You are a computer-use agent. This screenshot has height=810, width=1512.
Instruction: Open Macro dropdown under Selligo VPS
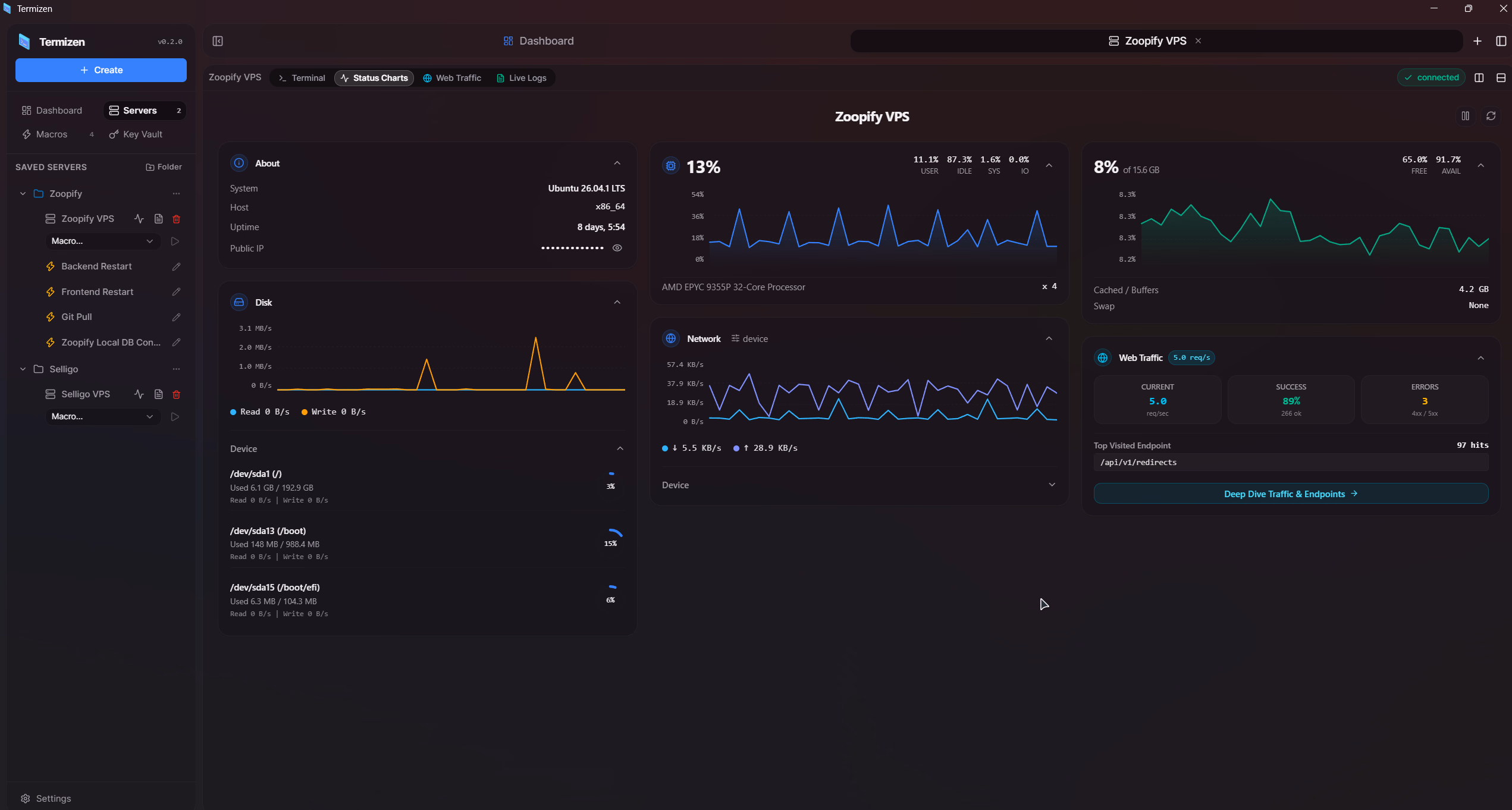coord(102,416)
